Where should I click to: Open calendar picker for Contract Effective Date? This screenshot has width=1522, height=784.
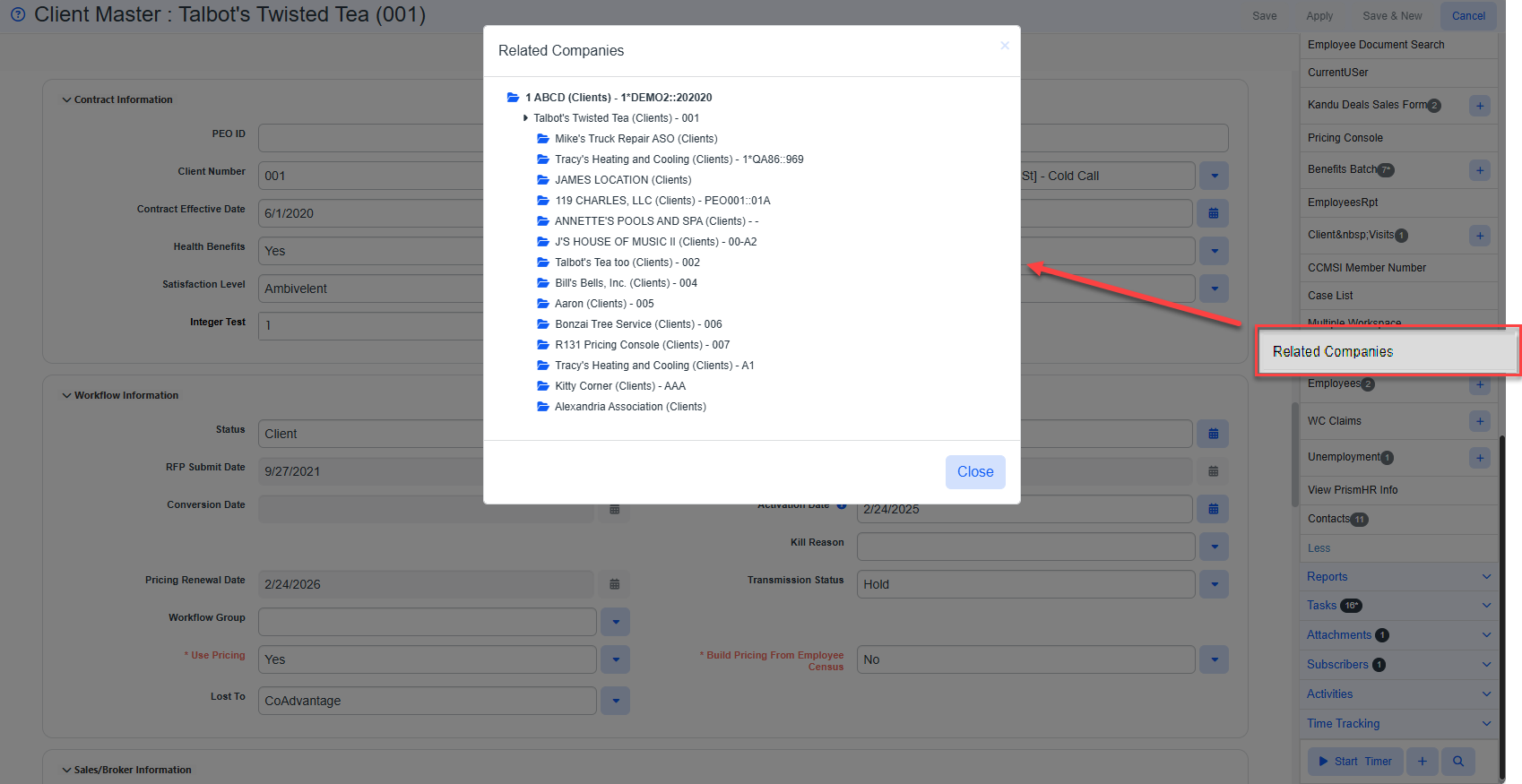coord(1213,213)
